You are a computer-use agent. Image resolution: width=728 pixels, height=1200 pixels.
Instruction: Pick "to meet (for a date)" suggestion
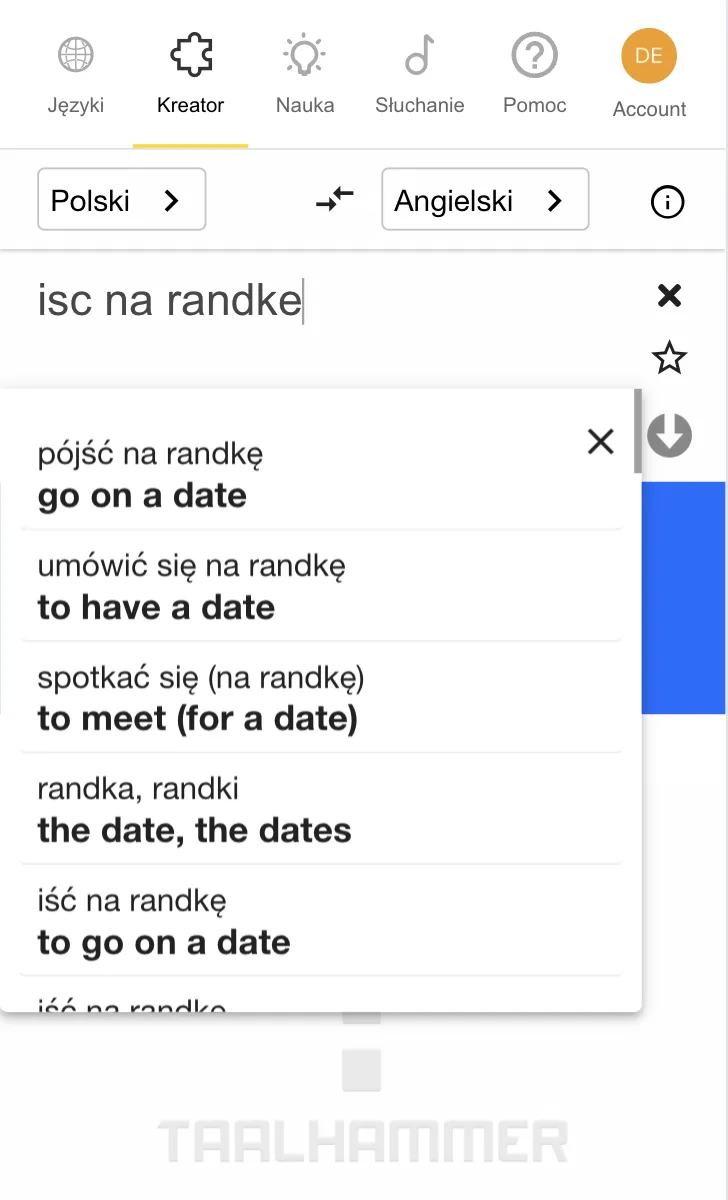coord(321,698)
